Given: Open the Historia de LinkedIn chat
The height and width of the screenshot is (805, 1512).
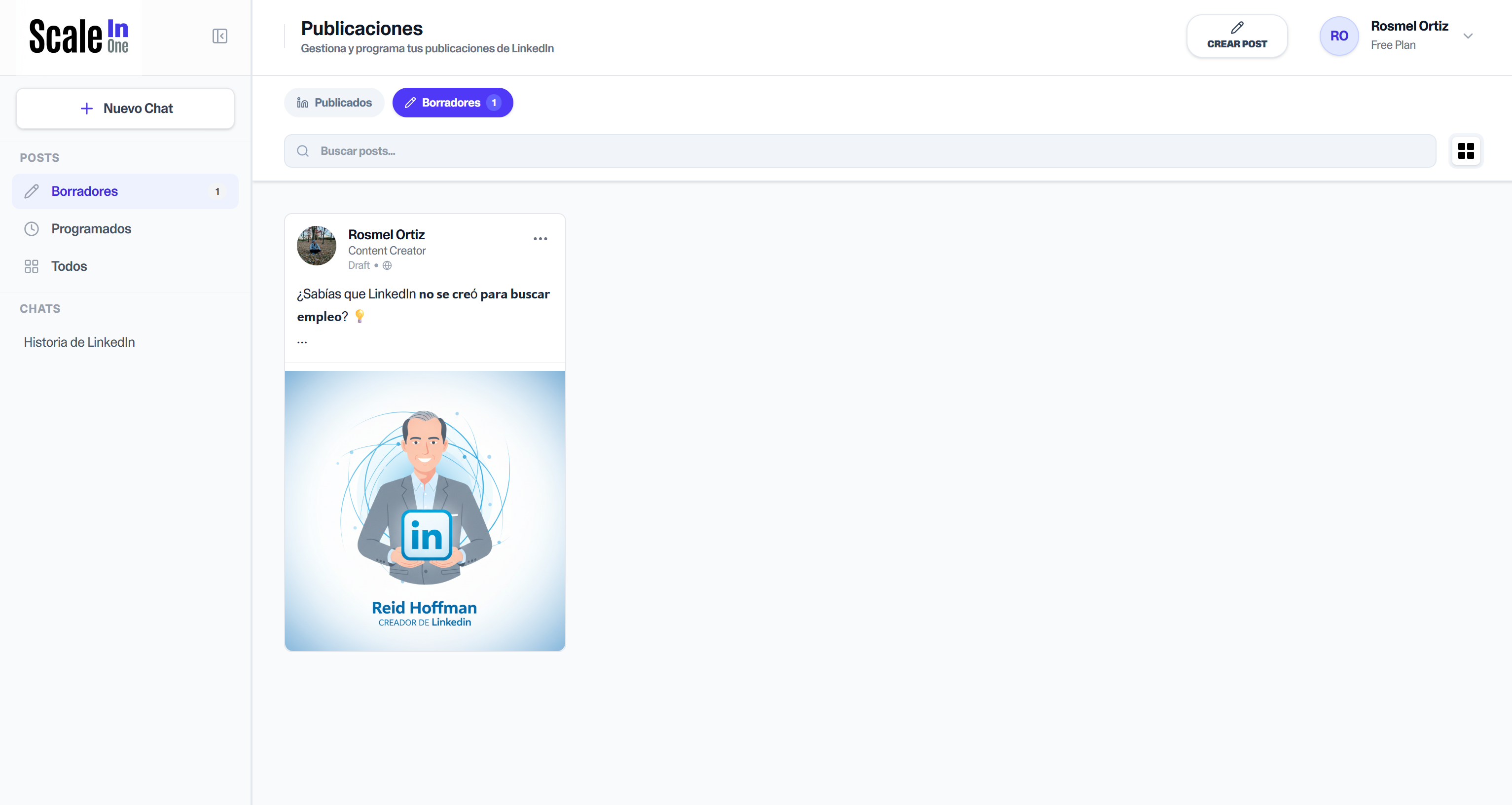Looking at the screenshot, I should (x=79, y=342).
